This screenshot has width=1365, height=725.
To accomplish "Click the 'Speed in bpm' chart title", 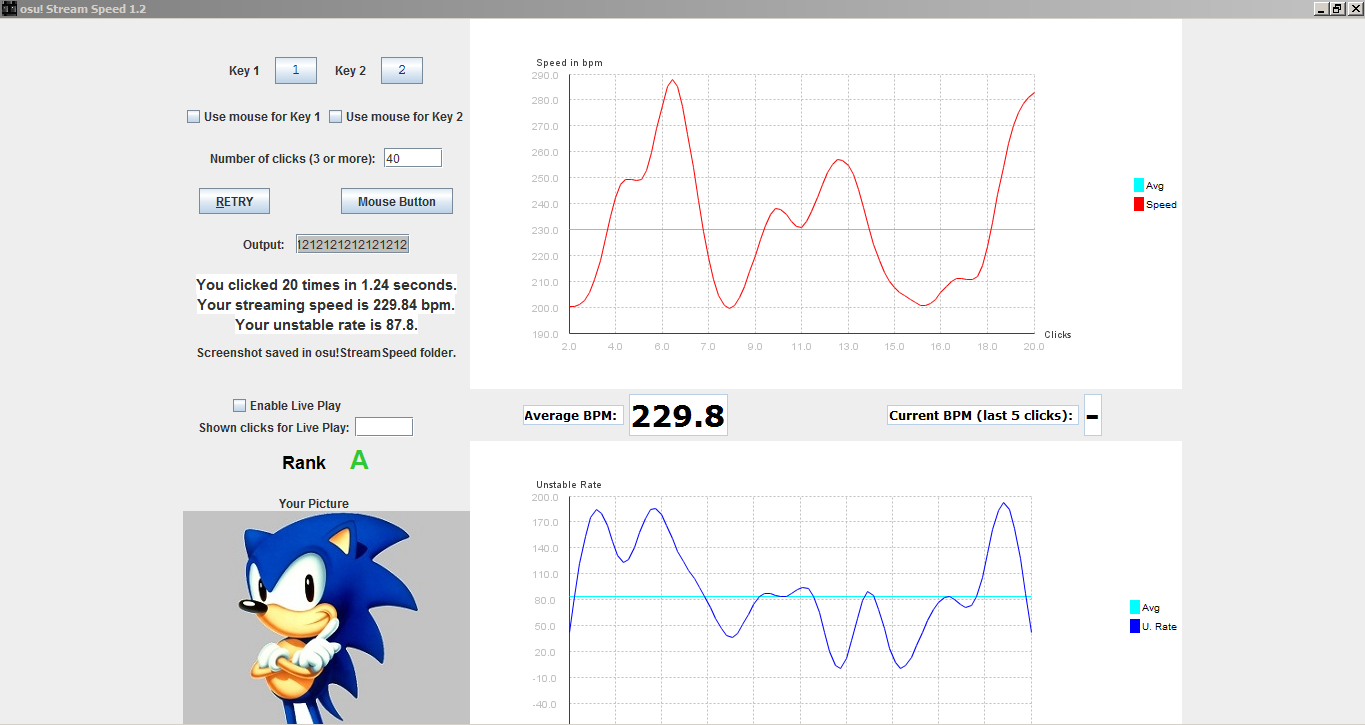I will tap(569, 63).
